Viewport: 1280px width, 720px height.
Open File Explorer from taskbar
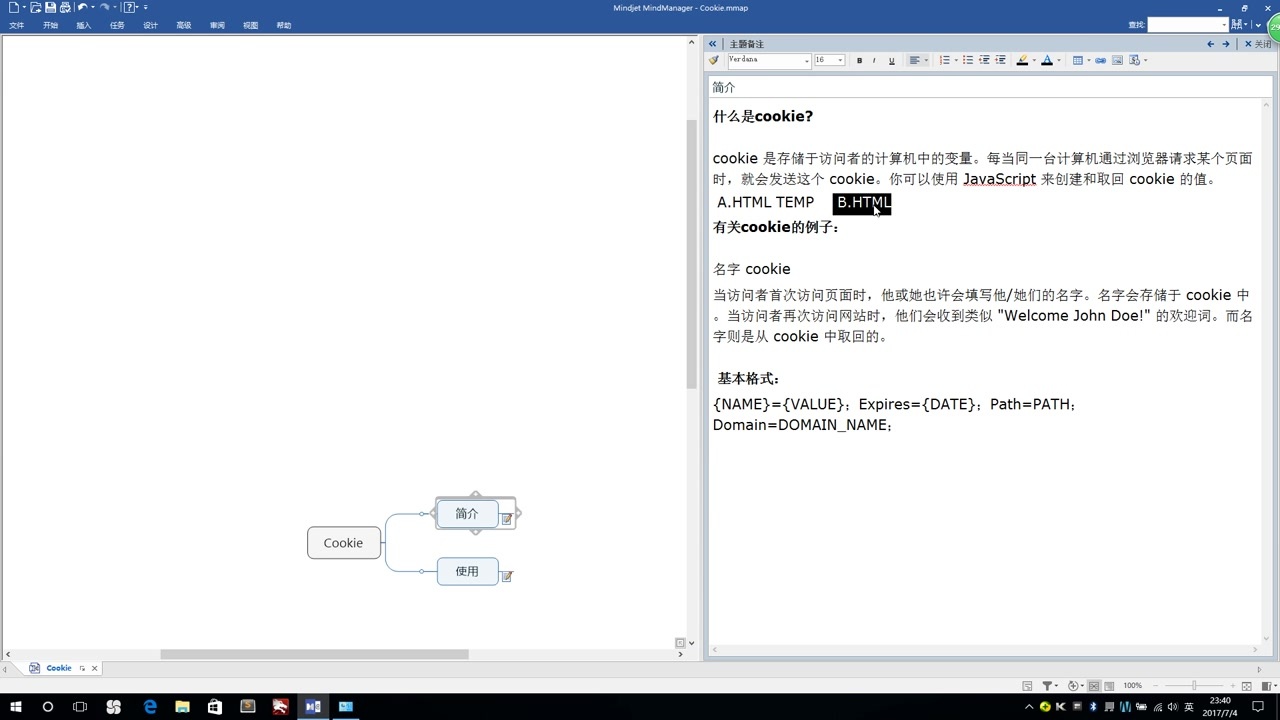[182, 706]
